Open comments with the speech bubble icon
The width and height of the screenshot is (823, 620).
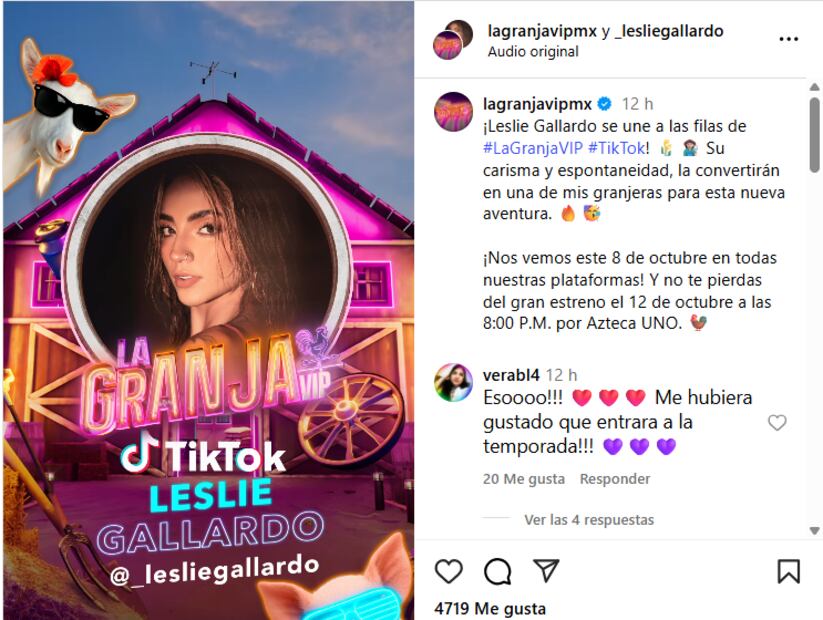point(498,571)
